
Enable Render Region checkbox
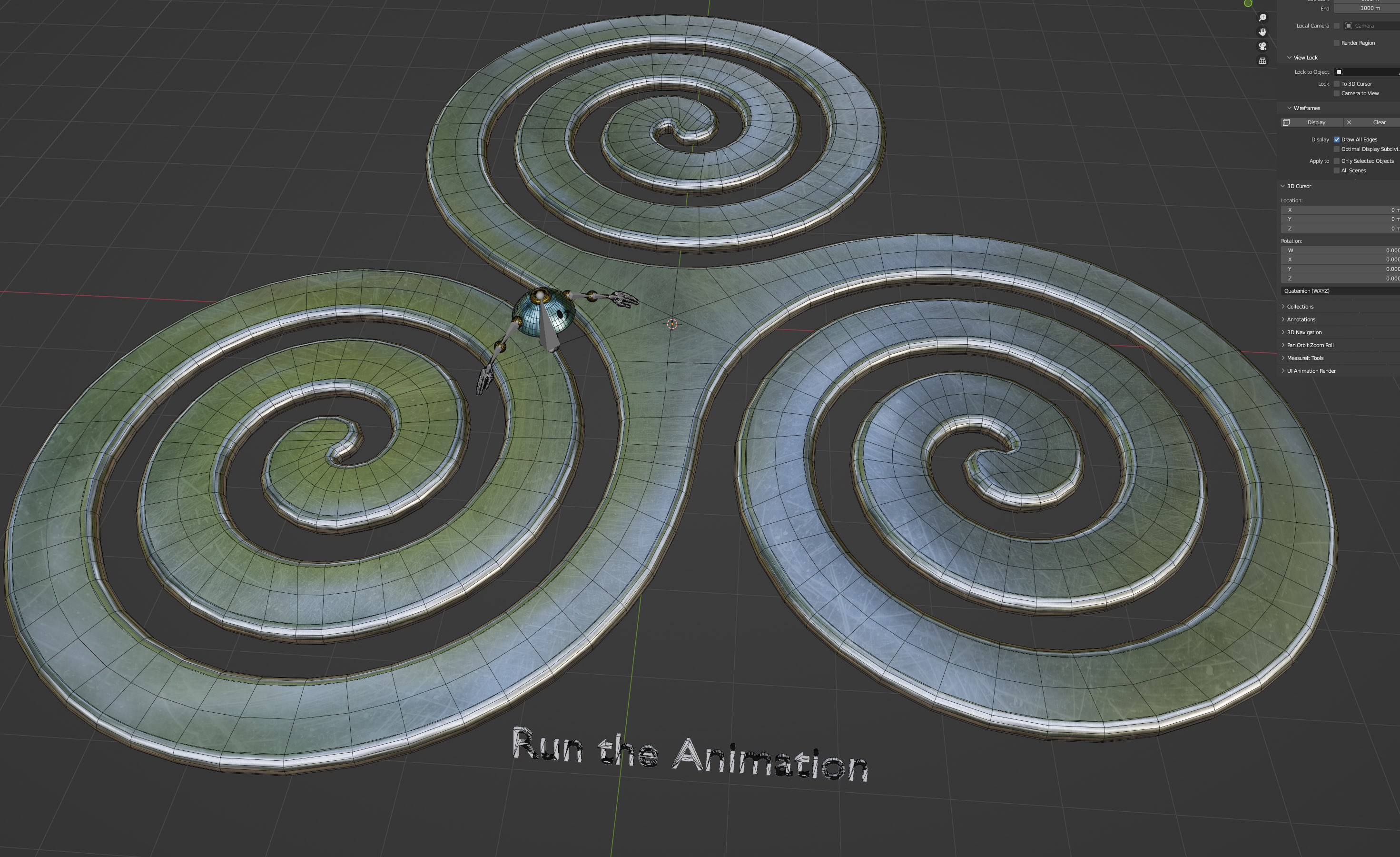coord(1337,43)
